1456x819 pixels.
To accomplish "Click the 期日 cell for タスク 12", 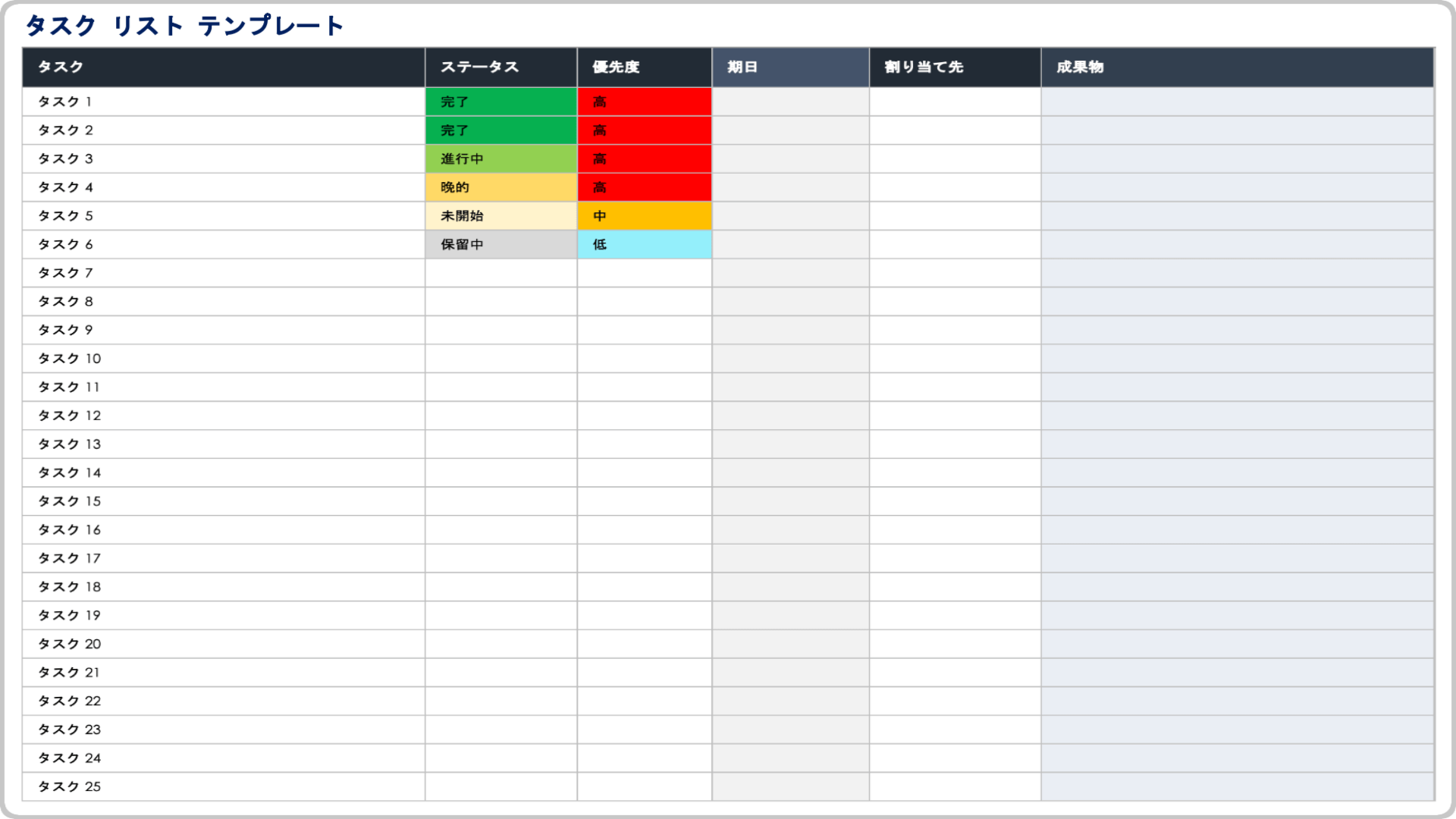I will 791,416.
